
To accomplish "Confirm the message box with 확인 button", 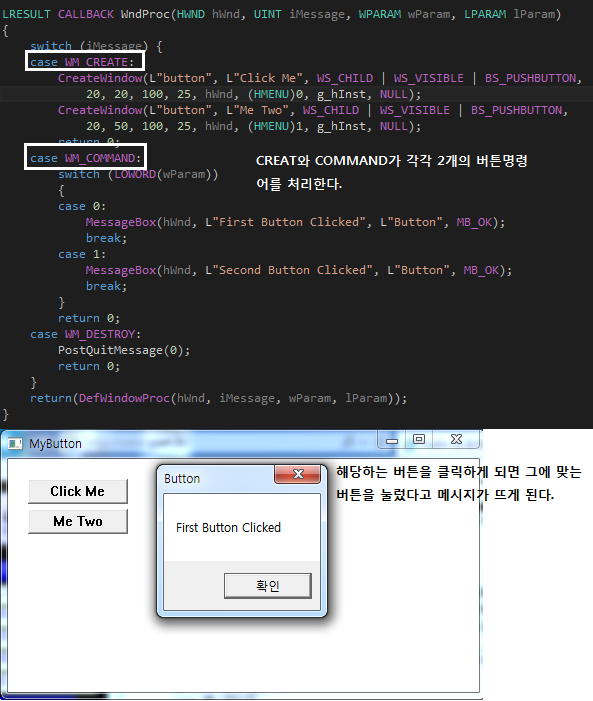I will [267, 586].
